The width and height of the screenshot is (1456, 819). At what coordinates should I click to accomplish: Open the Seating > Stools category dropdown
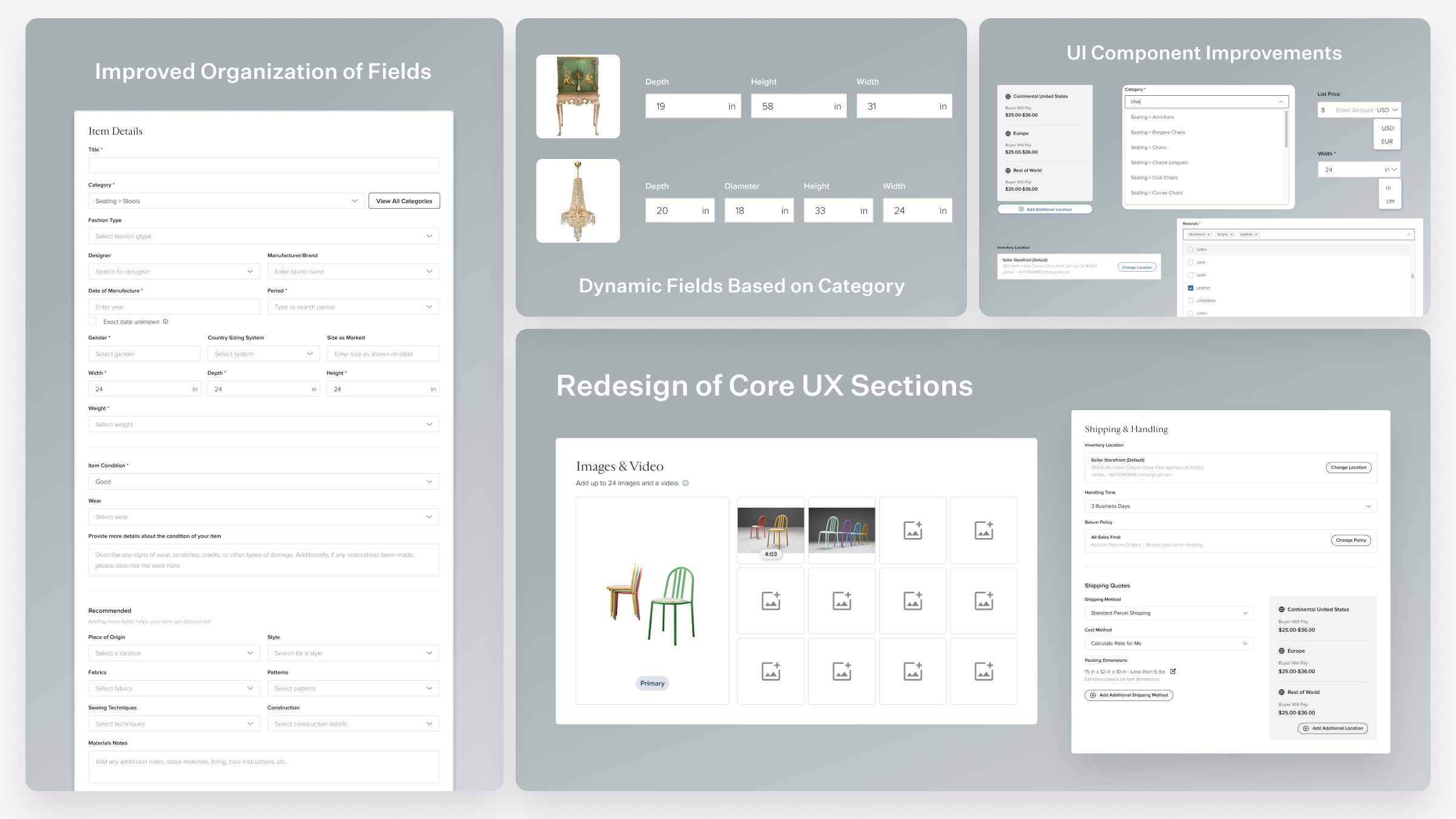point(225,200)
